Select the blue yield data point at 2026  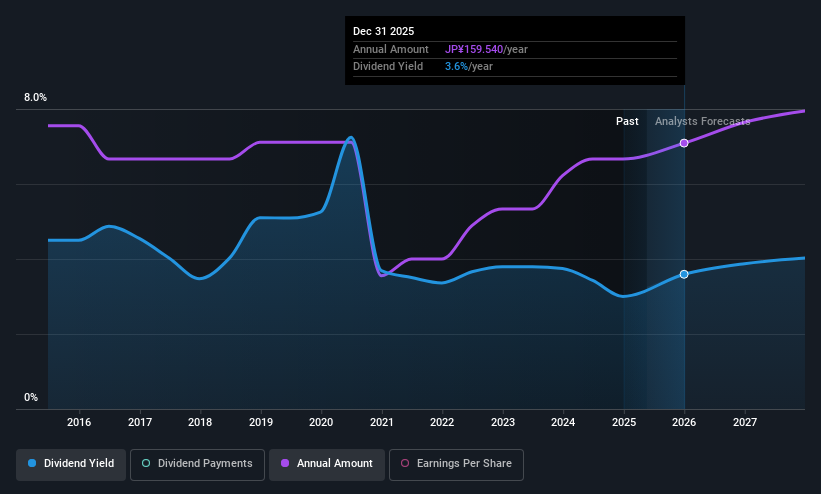684,275
